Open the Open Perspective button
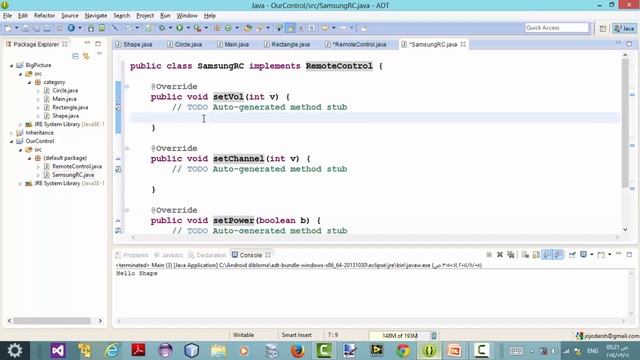640x360 pixels. [603, 28]
